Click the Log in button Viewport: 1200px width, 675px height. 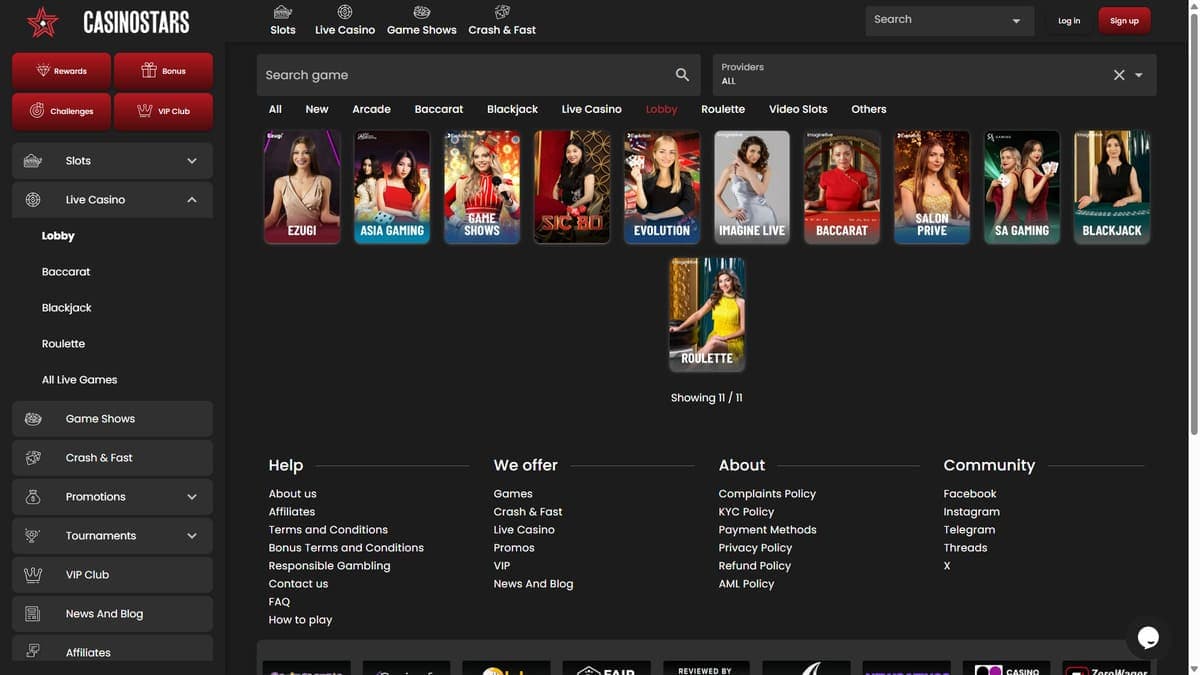(x=1069, y=21)
